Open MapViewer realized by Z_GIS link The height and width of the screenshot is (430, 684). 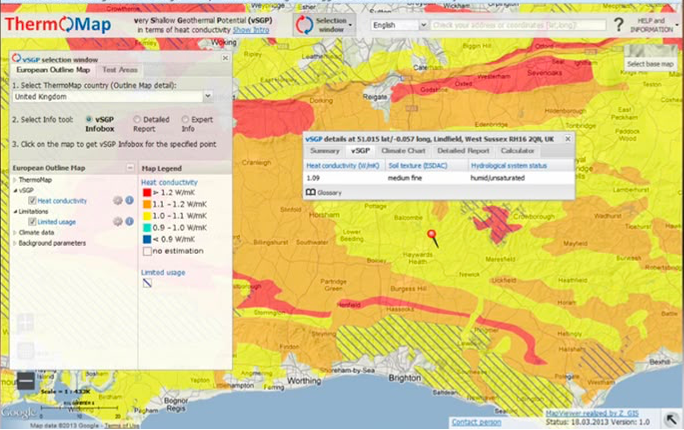coord(592,413)
